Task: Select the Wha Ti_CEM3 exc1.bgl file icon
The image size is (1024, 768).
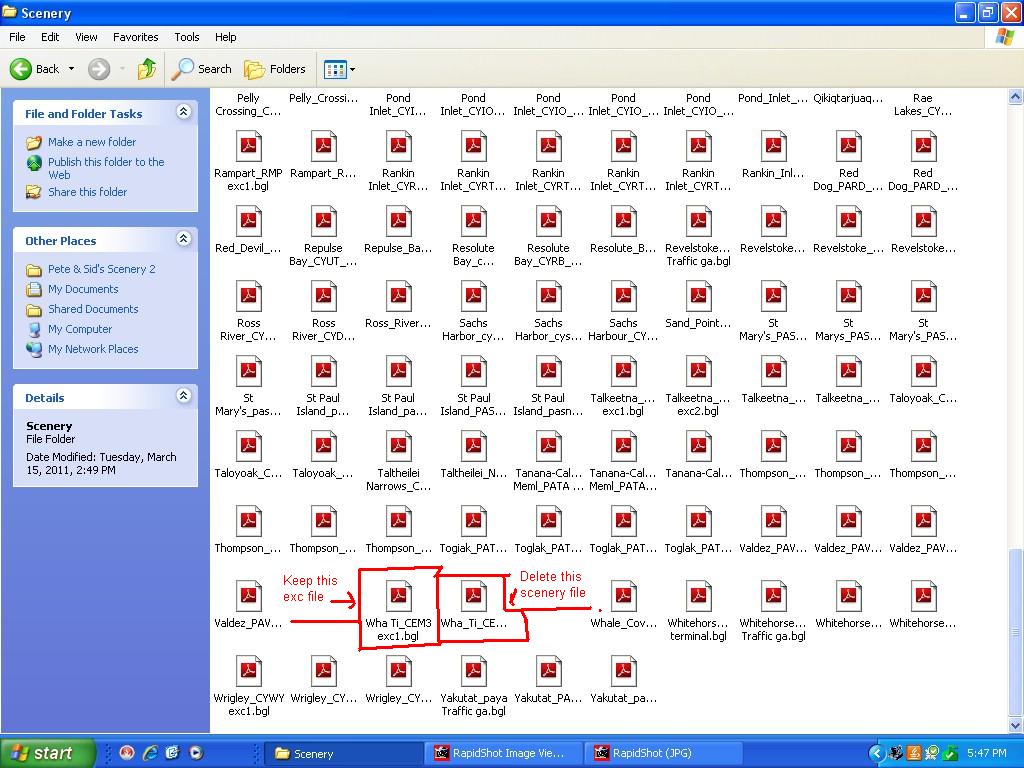Action: pyautogui.click(x=398, y=596)
